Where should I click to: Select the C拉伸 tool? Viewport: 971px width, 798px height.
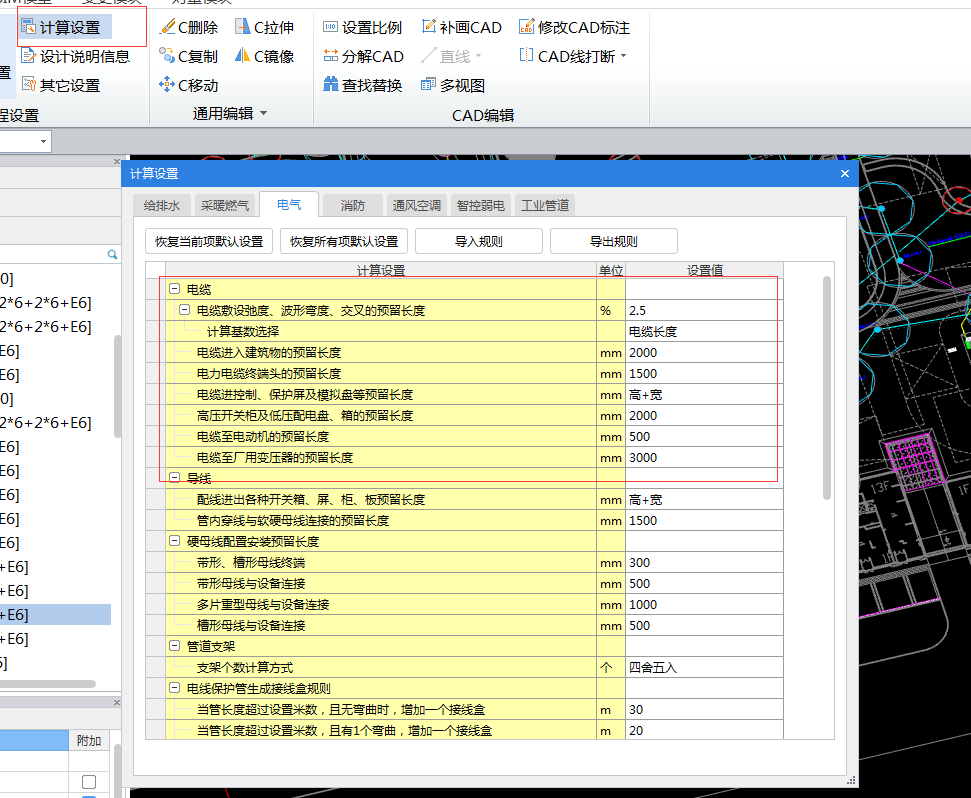click(x=264, y=27)
